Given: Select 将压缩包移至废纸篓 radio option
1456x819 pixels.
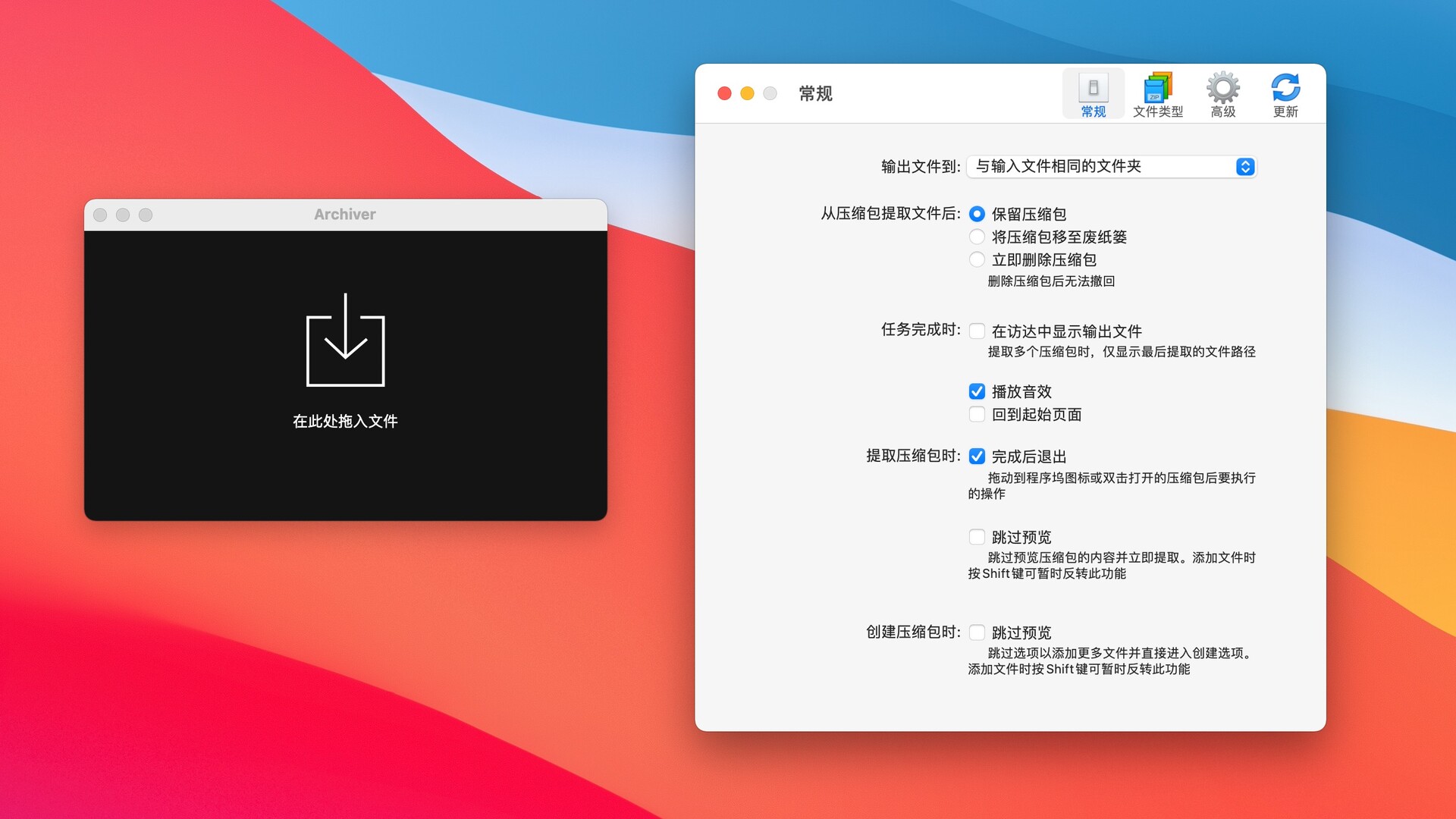Looking at the screenshot, I should 977,237.
